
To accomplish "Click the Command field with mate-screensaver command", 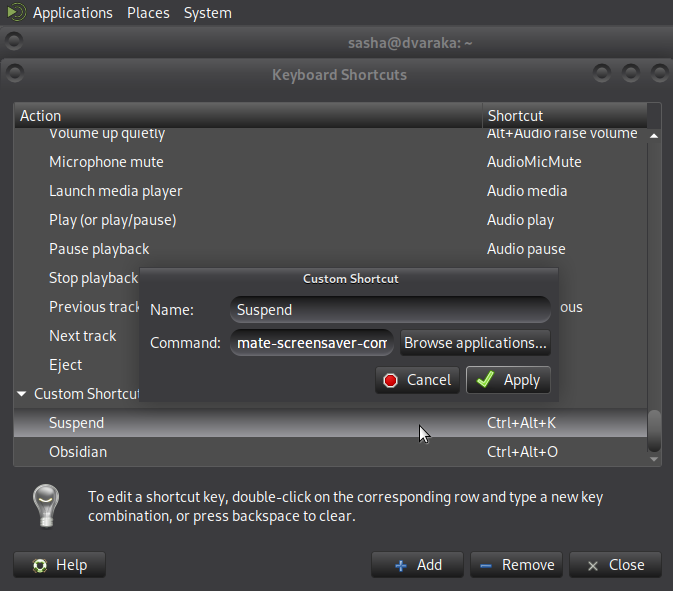I will pos(312,342).
